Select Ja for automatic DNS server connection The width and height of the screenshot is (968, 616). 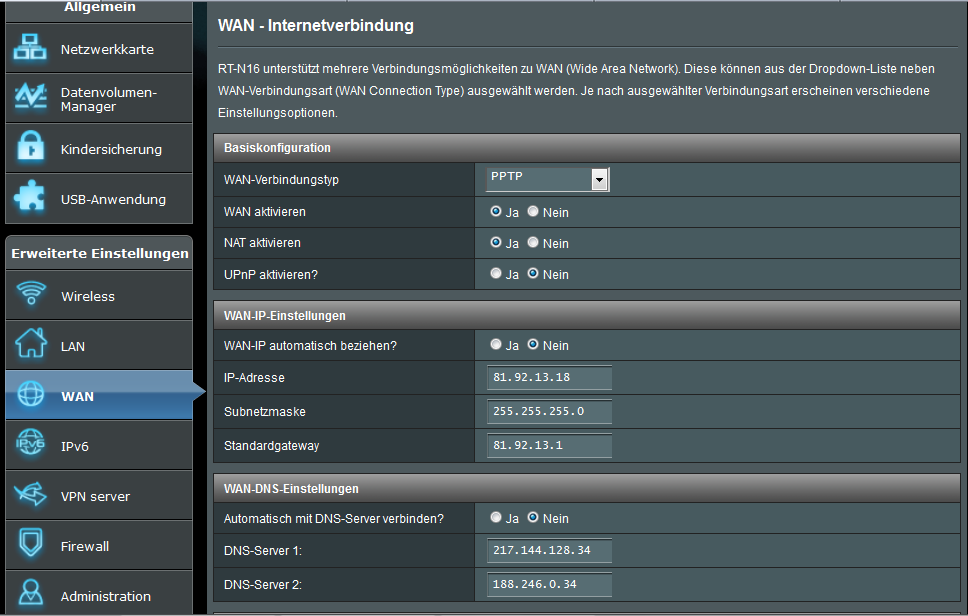pyautogui.click(x=496, y=518)
